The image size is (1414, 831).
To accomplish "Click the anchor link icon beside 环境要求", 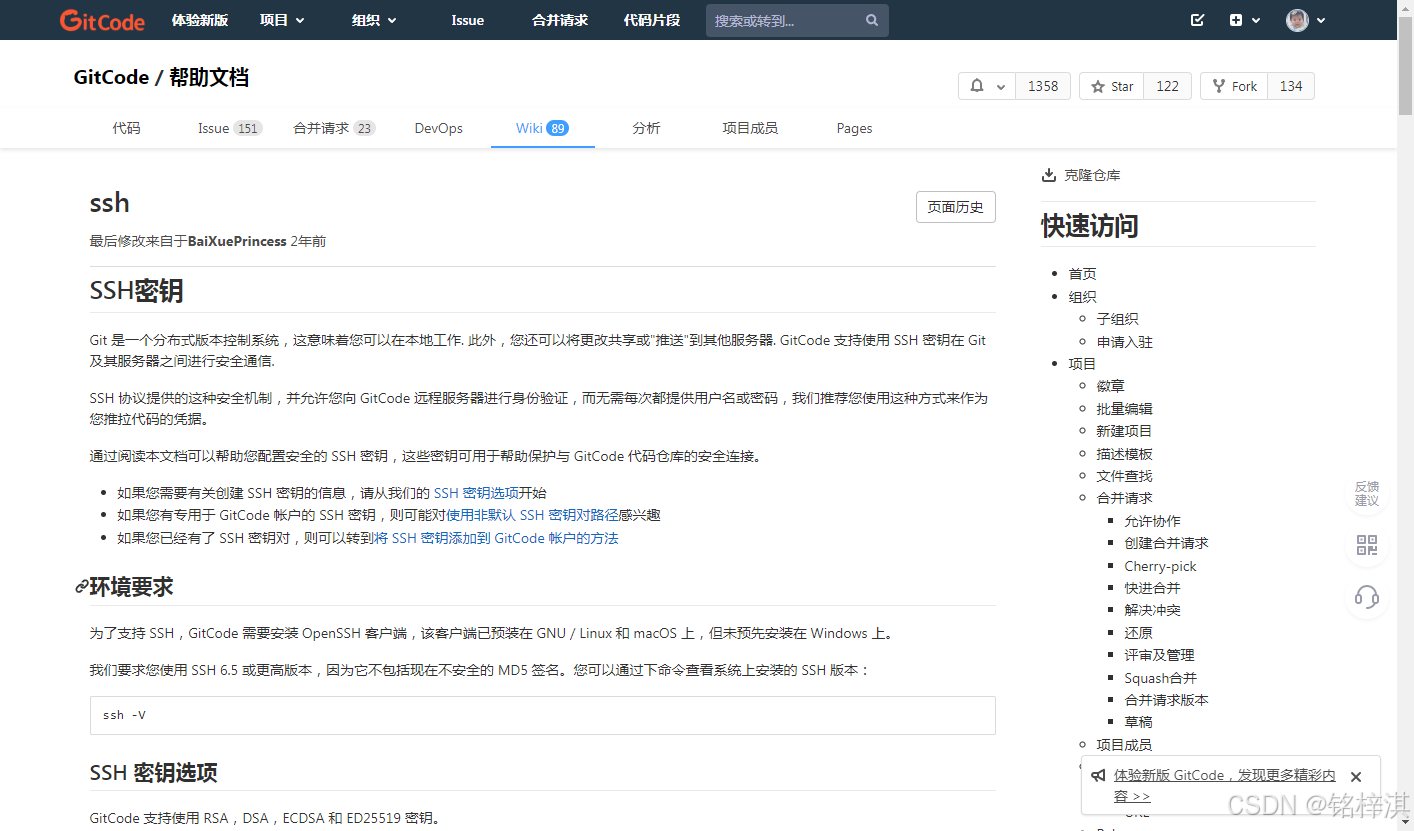I will coord(82,587).
